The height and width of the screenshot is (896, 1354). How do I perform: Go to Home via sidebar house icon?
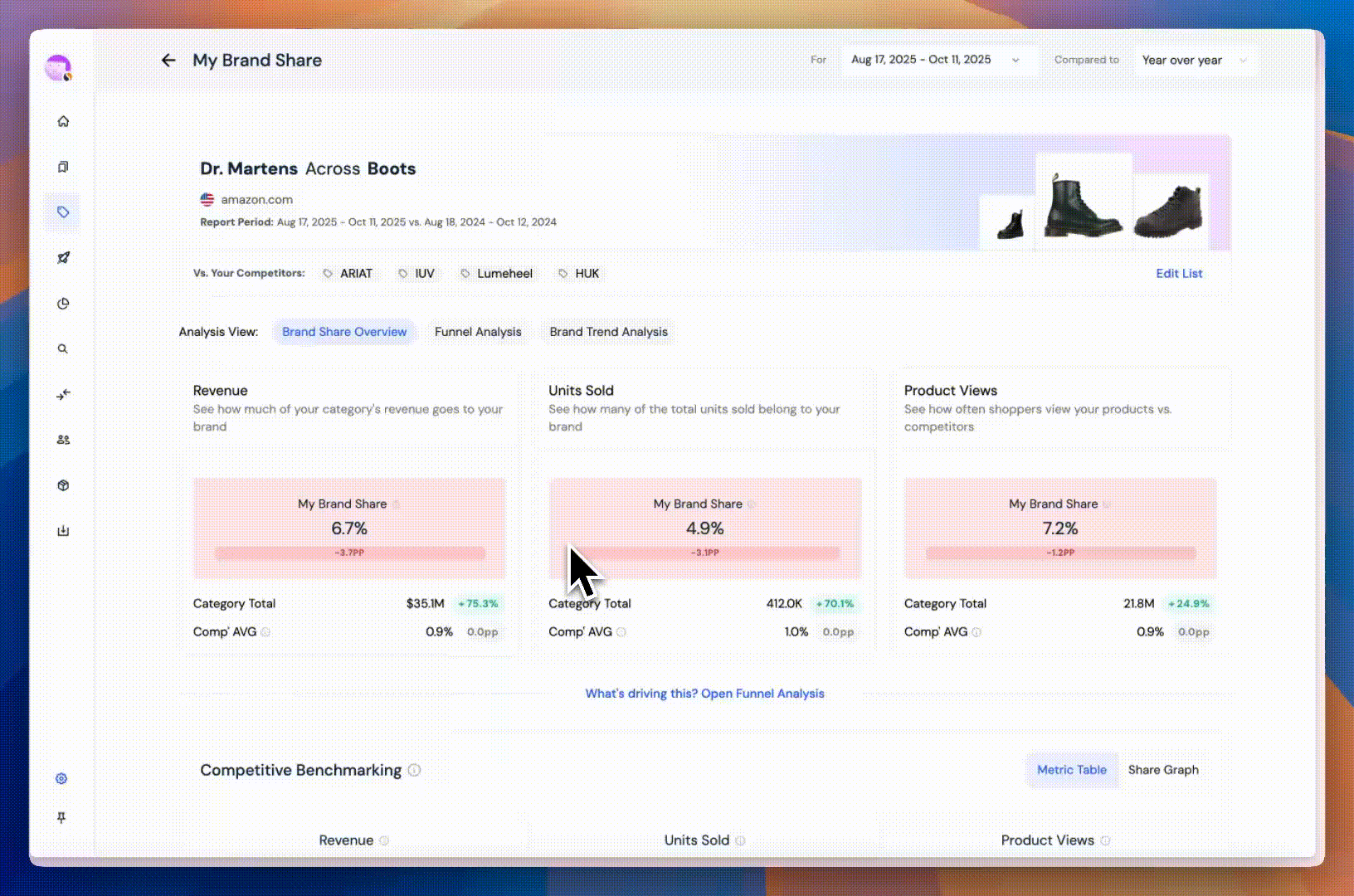[x=63, y=121]
